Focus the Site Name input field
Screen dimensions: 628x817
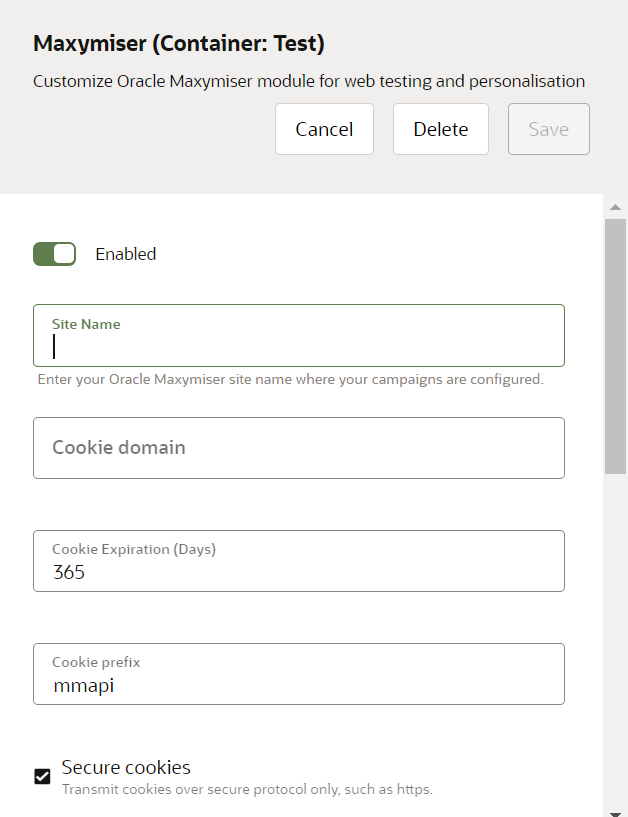[298, 346]
